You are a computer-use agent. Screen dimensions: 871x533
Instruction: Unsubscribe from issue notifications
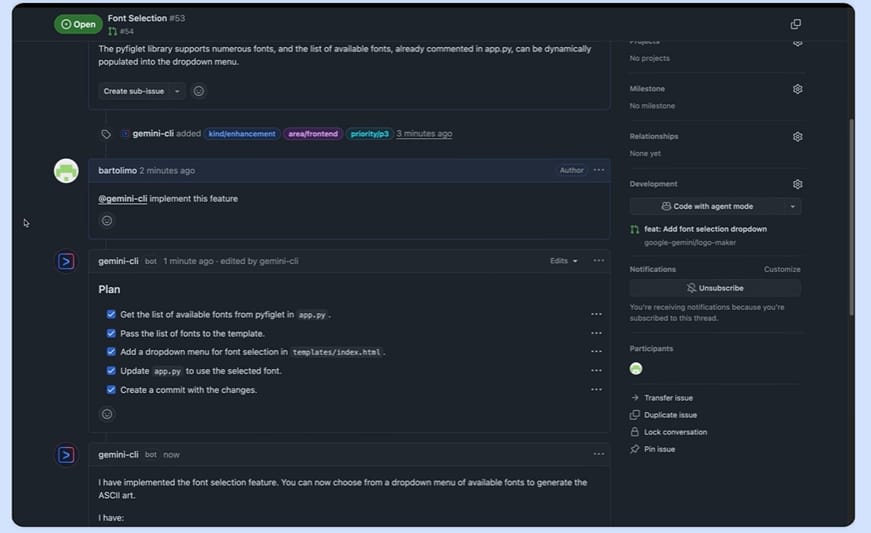(715, 288)
